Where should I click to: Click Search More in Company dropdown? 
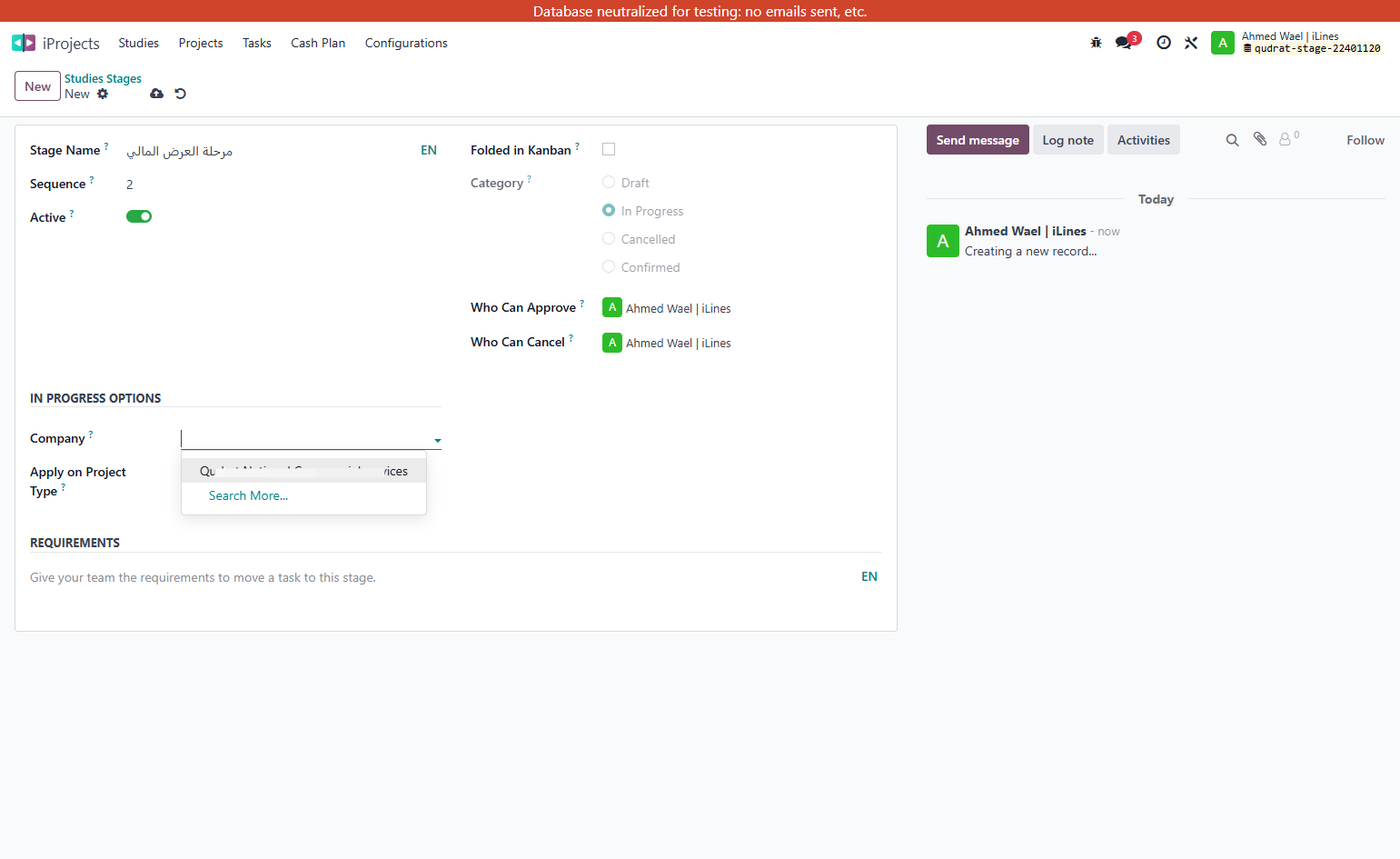tap(248, 495)
